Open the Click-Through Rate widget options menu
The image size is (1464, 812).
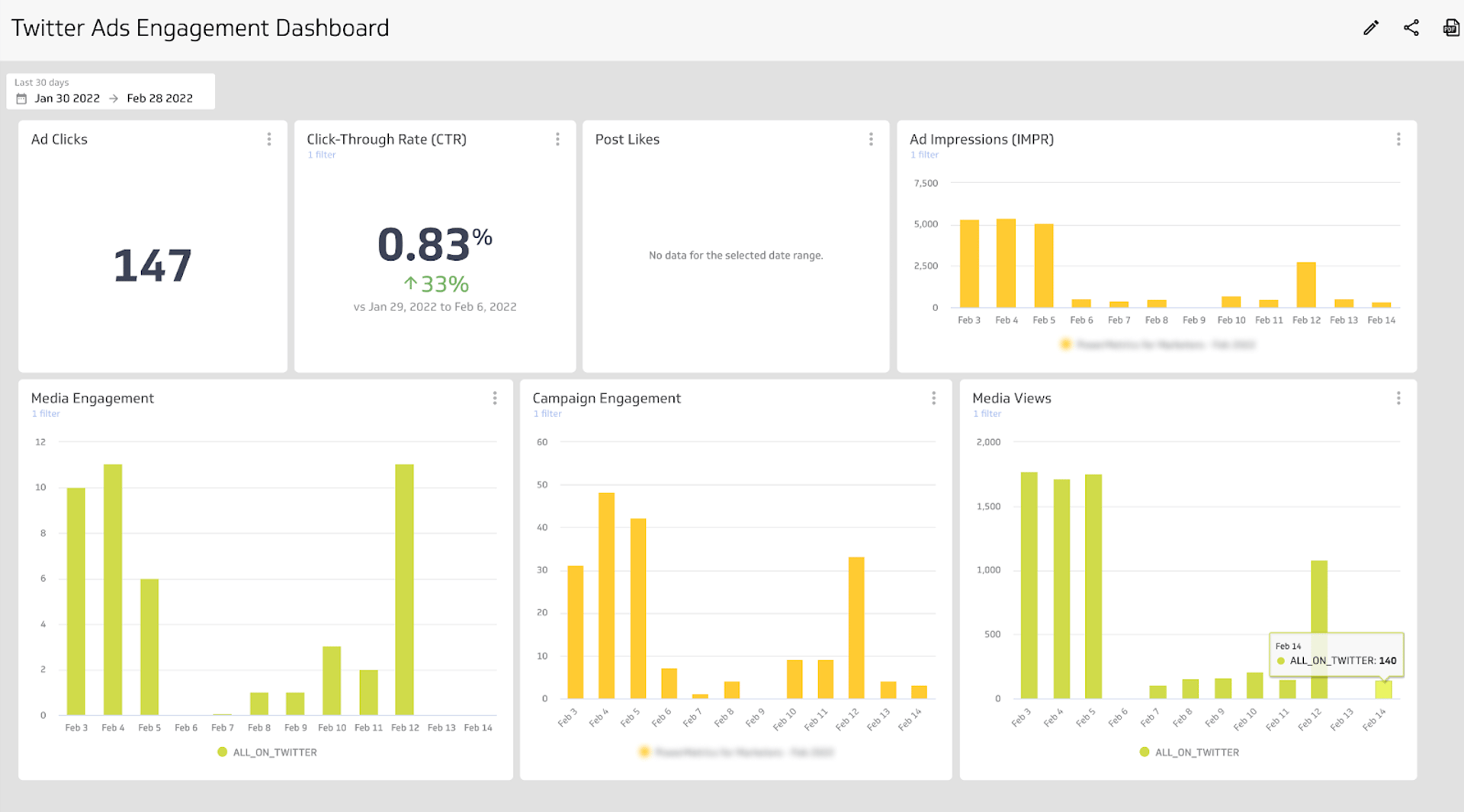[557, 139]
